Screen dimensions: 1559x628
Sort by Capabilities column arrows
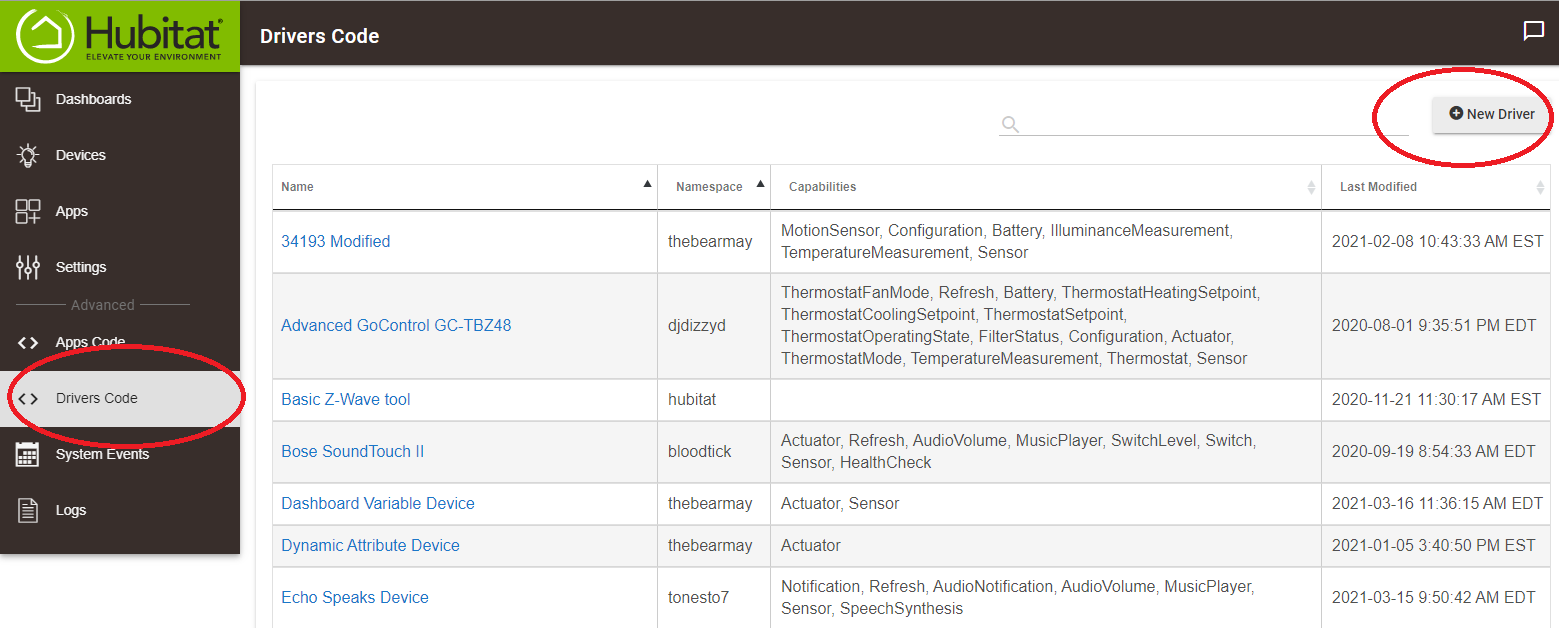point(1311,187)
